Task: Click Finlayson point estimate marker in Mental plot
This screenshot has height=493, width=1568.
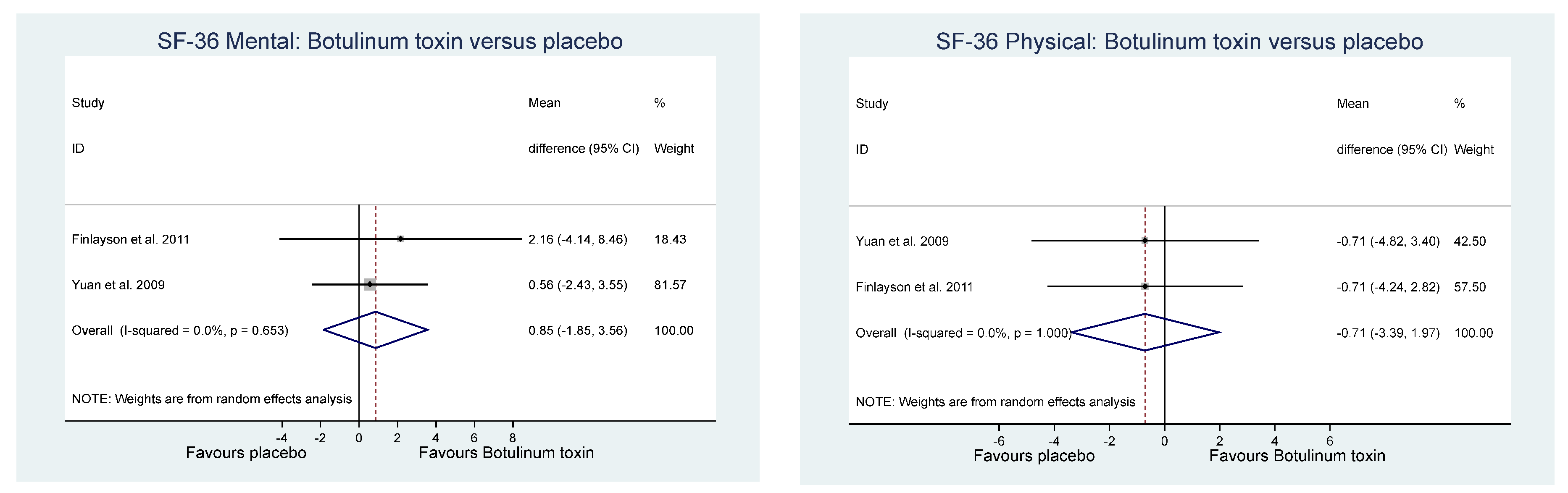Action: [400, 239]
